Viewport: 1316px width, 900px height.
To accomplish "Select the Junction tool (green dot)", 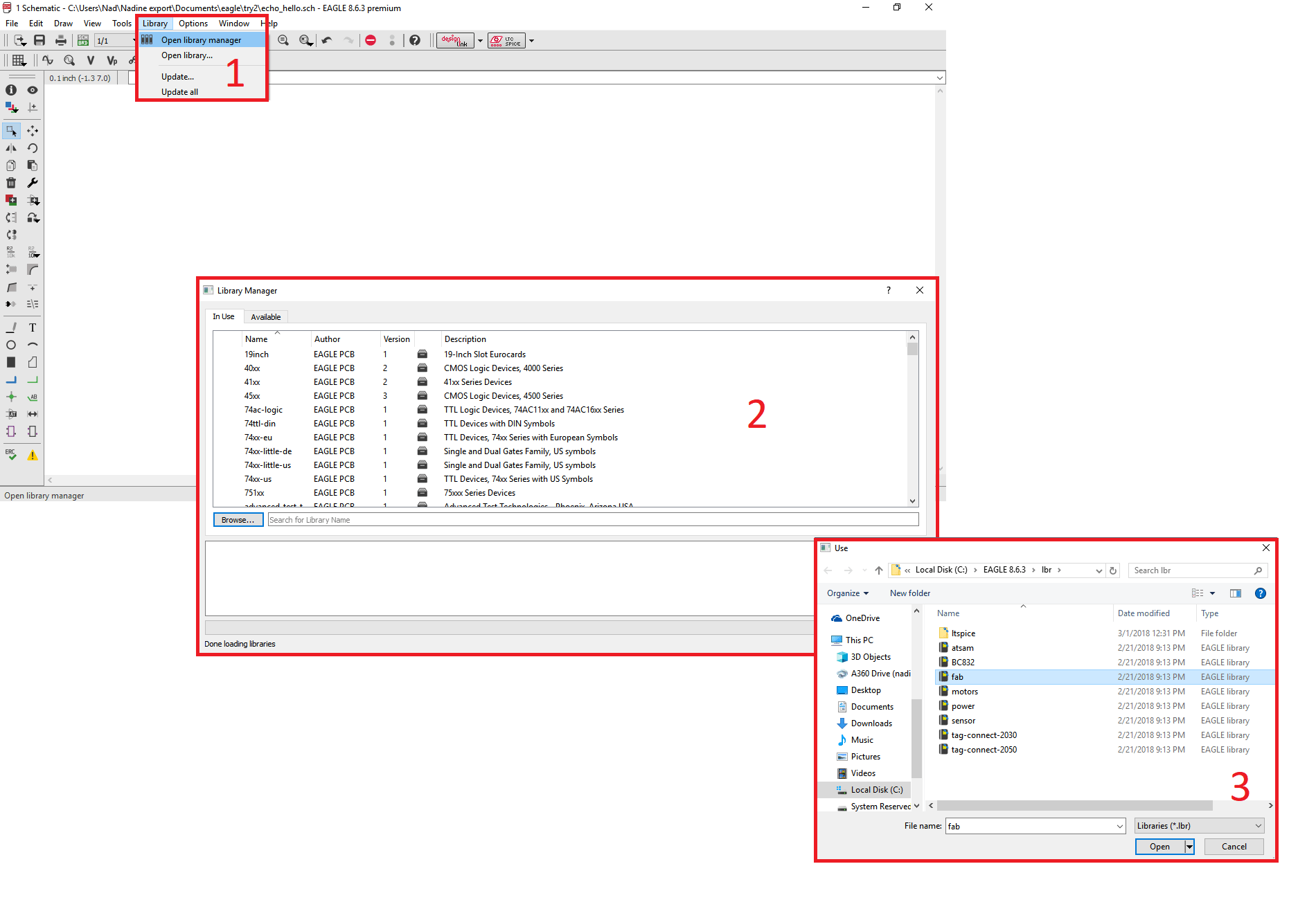I will pyautogui.click(x=11, y=397).
